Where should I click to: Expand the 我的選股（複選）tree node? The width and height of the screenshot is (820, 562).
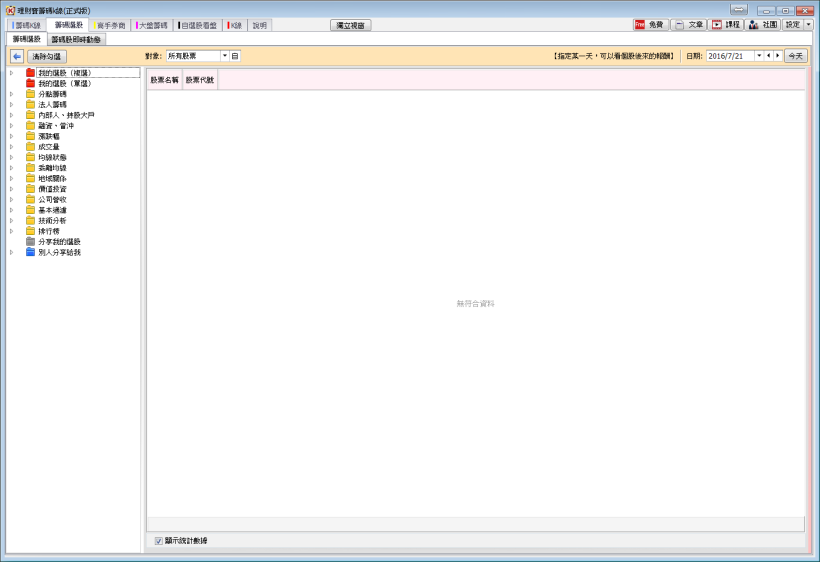pos(12,73)
